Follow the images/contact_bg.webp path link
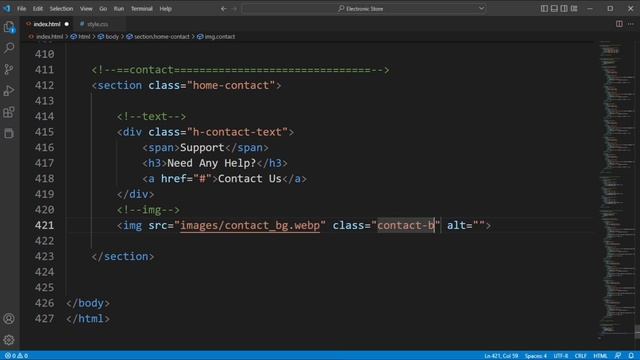640x360 pixels. tap(250, 225)
